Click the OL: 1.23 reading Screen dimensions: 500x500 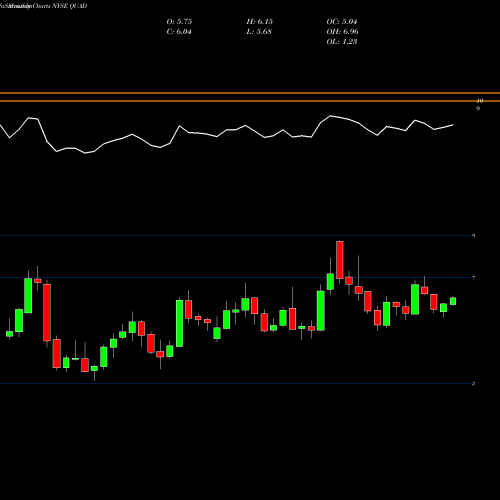pos(342,42)
